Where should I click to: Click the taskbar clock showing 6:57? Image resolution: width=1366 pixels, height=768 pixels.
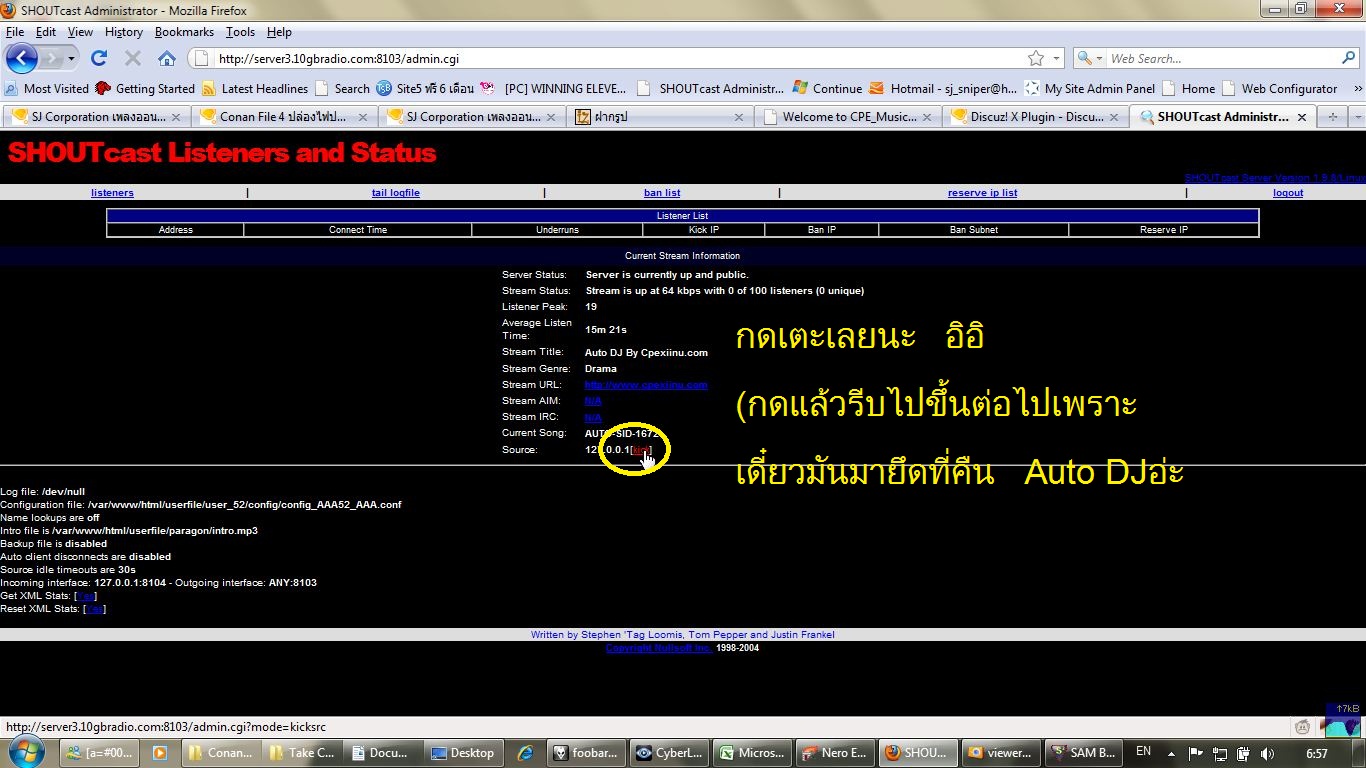(x=1317, y=753)
